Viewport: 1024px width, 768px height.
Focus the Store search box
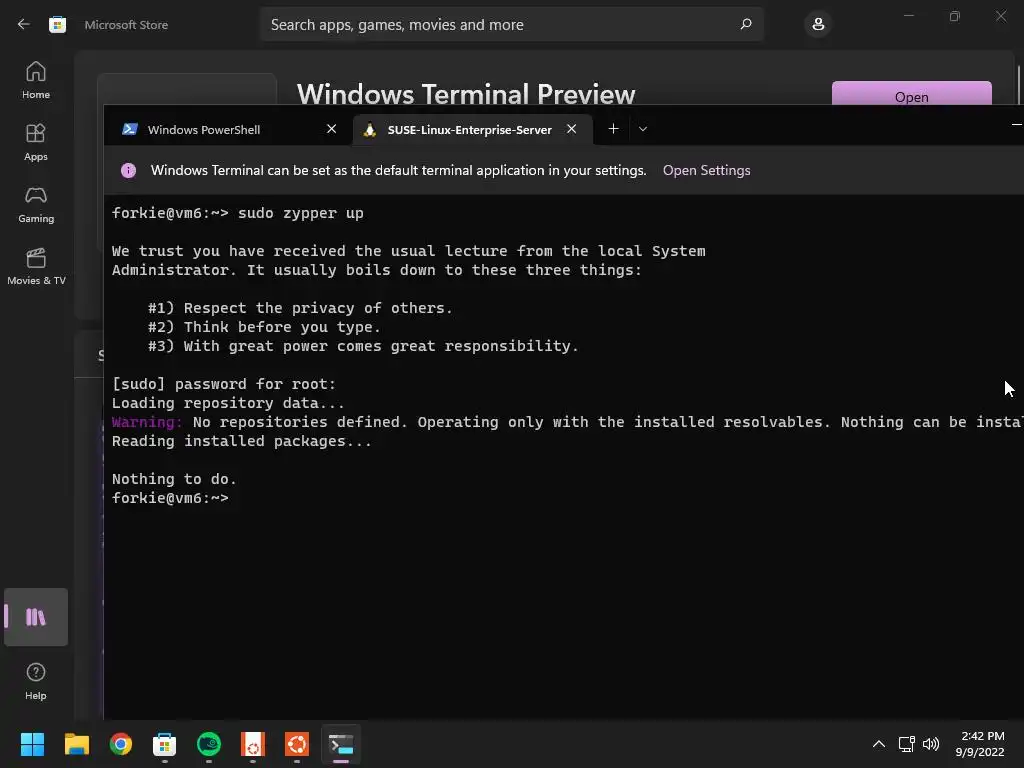[511, 24]
